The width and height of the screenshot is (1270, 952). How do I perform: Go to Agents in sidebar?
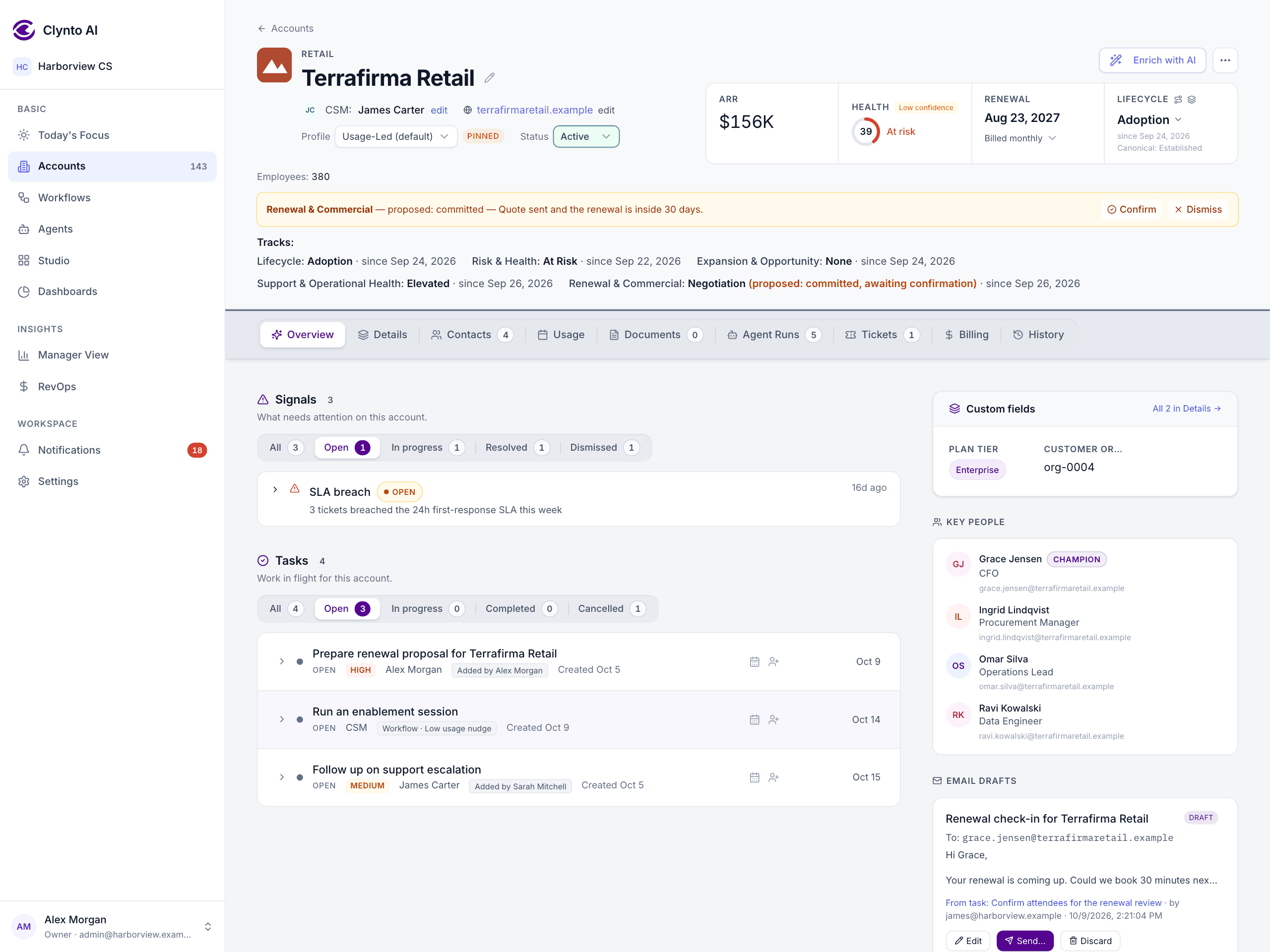click(112, 229)
